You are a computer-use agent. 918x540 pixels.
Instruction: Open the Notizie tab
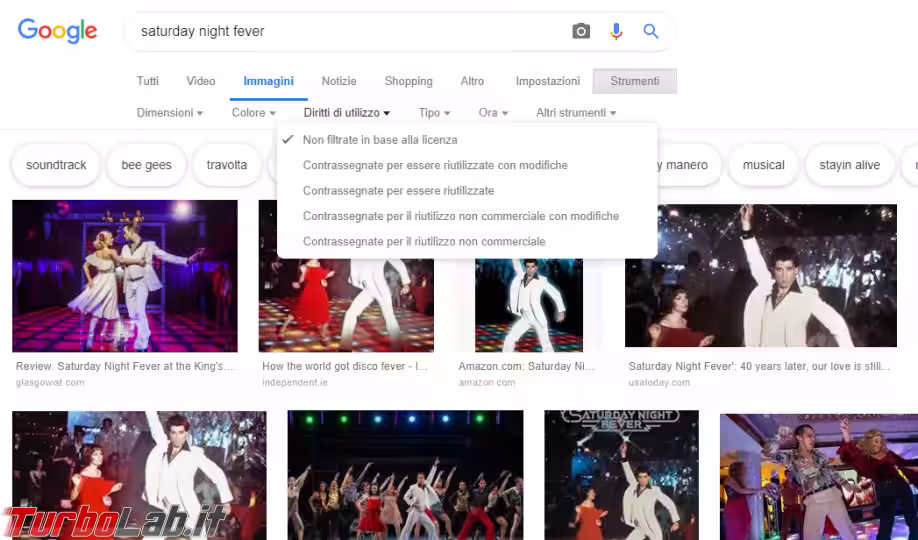(339, 81)
